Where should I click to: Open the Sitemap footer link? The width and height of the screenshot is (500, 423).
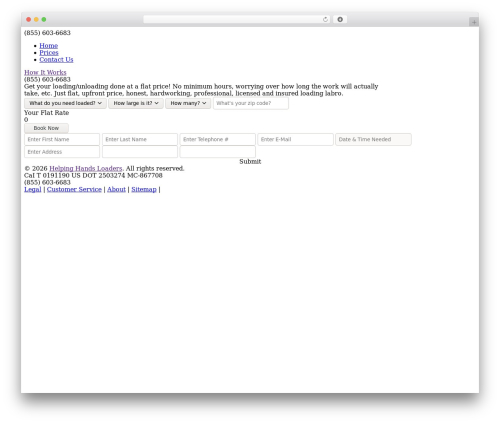pyautogui.click(x=144, y=189)
